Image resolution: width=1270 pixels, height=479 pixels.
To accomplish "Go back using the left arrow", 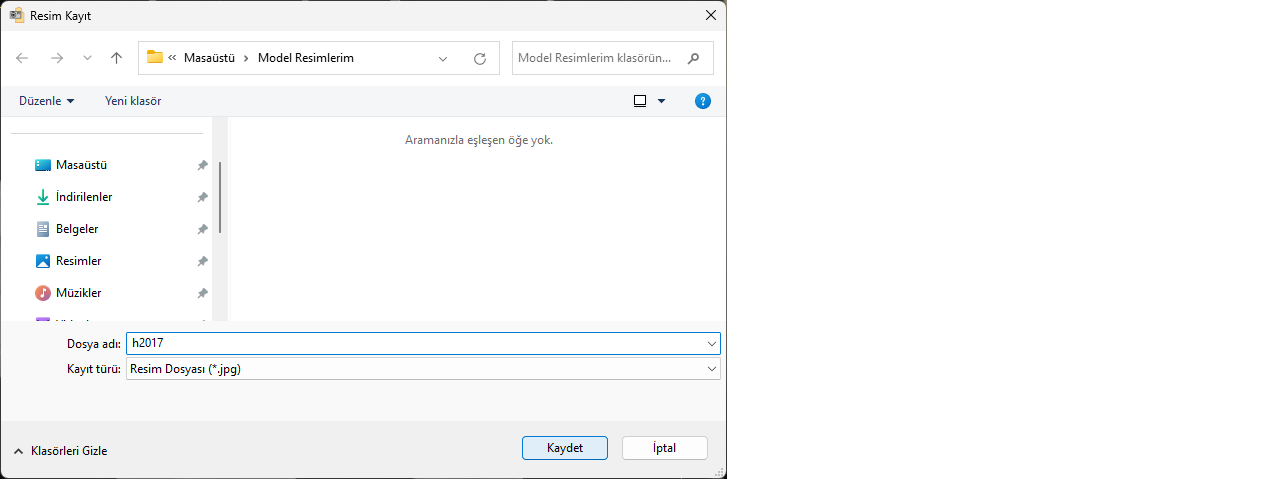I will click(x=23, y=58).
